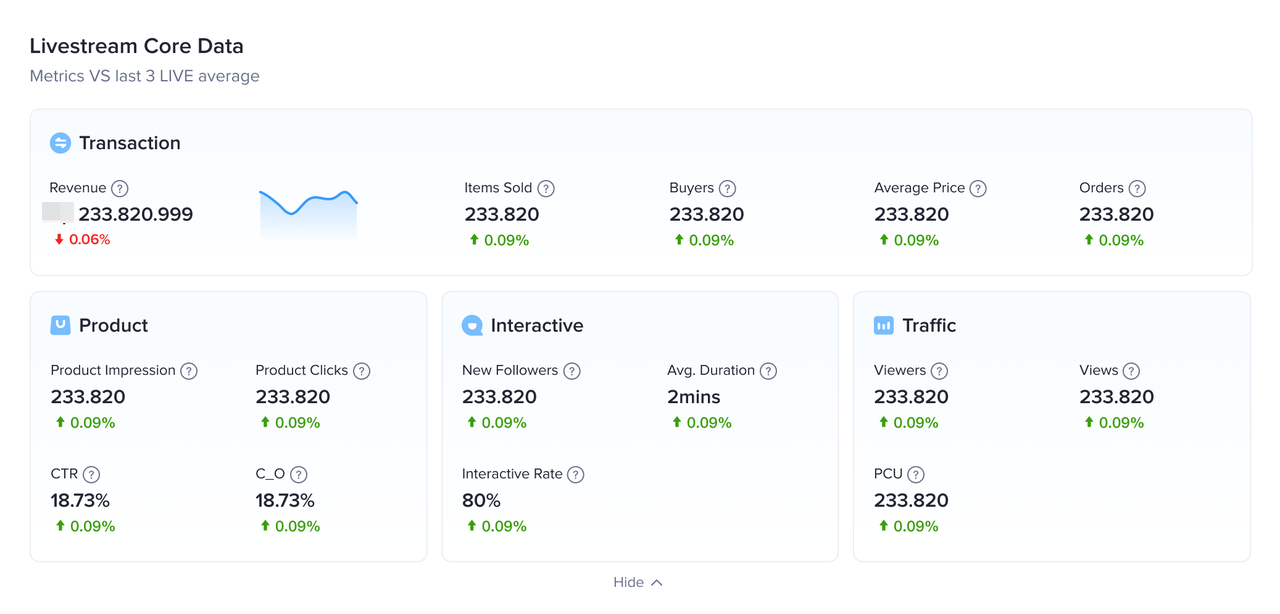Image resolution: width=1280 pixels, height=614 pixels.
Task: Click the Views help icon
Action: (x=1131, y=371)
